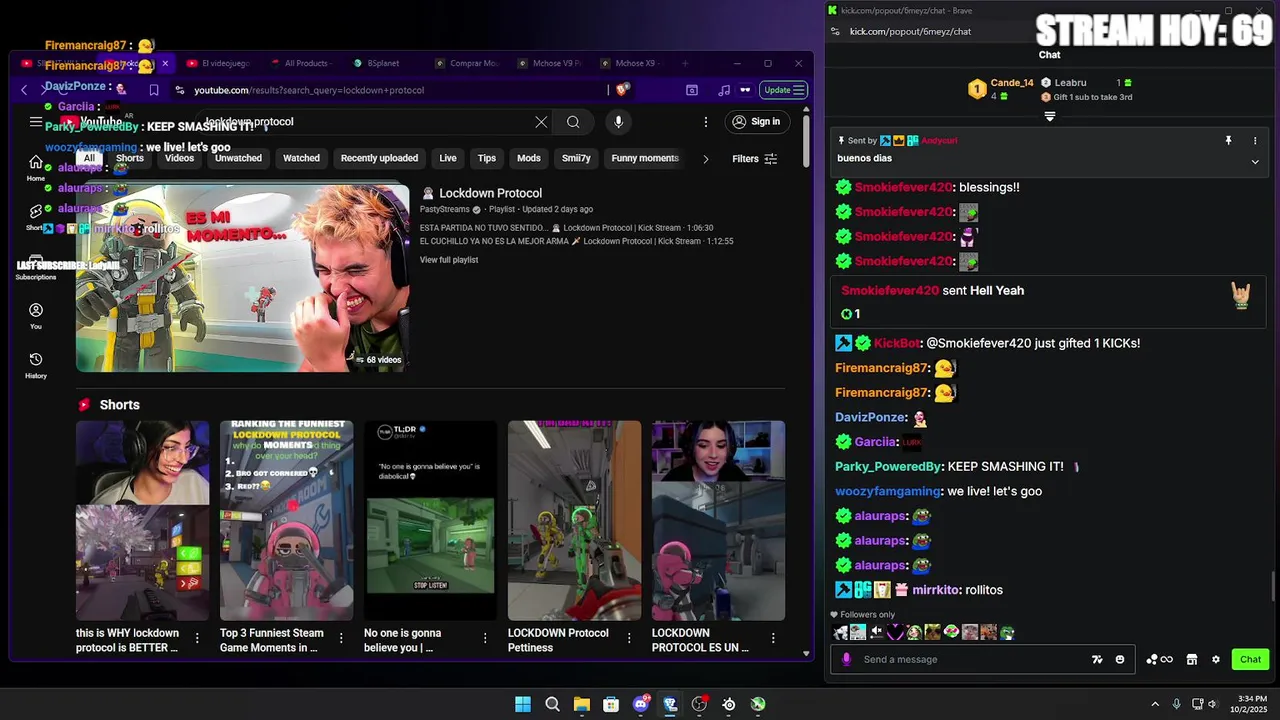1280x720 pixels.
Task: Select the Unwatched filter chip
Action: tap(238, 158)
